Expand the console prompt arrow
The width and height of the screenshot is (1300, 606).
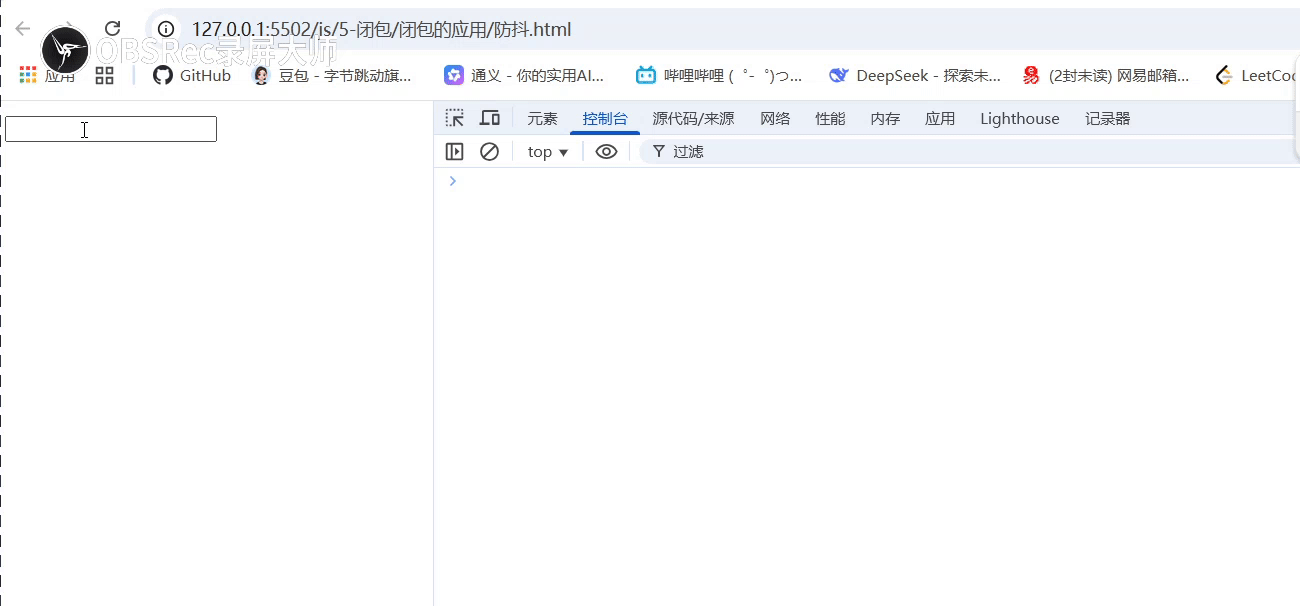[x=453, y=181]
